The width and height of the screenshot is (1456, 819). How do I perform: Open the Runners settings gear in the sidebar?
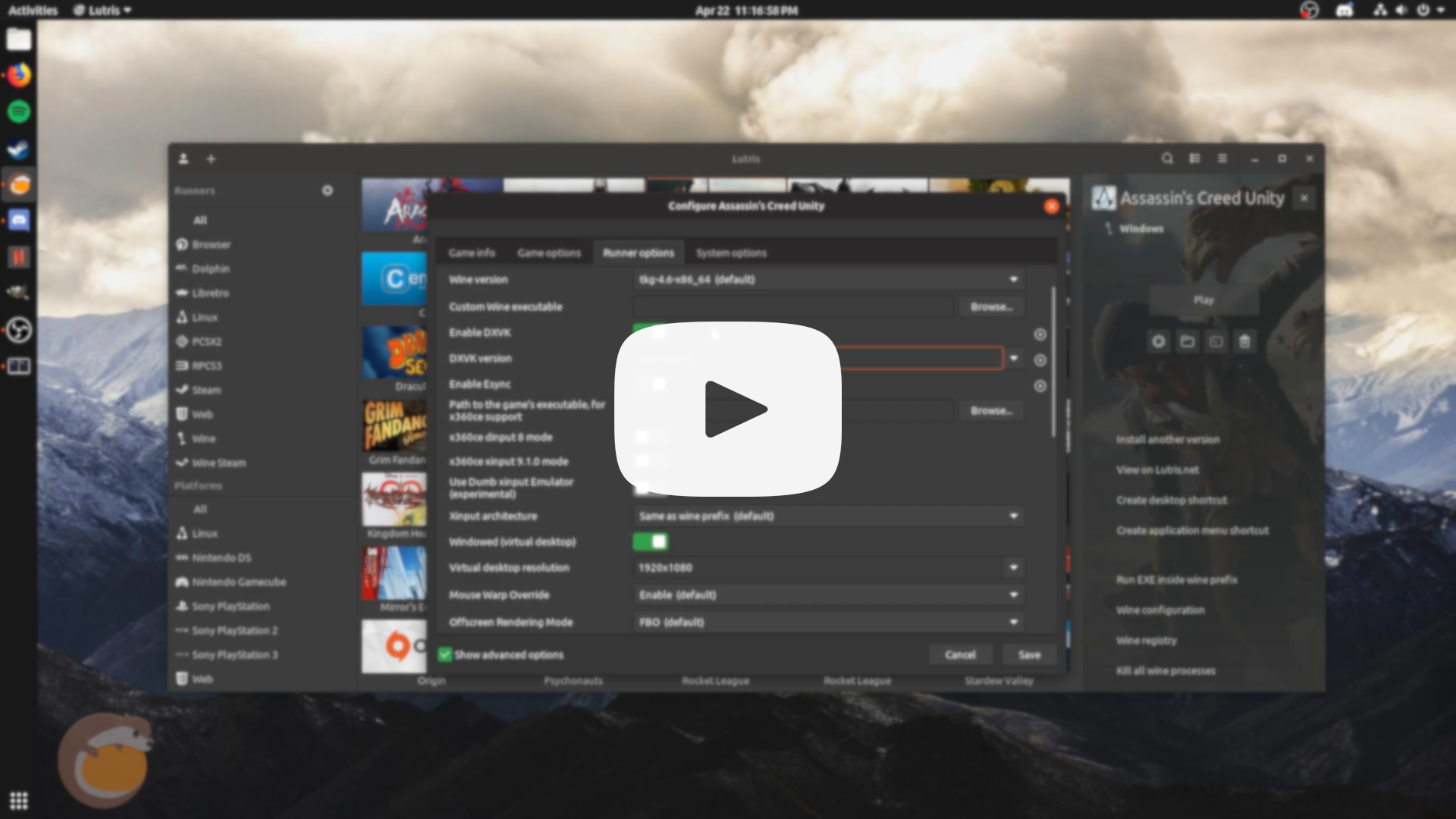point(328,190)
